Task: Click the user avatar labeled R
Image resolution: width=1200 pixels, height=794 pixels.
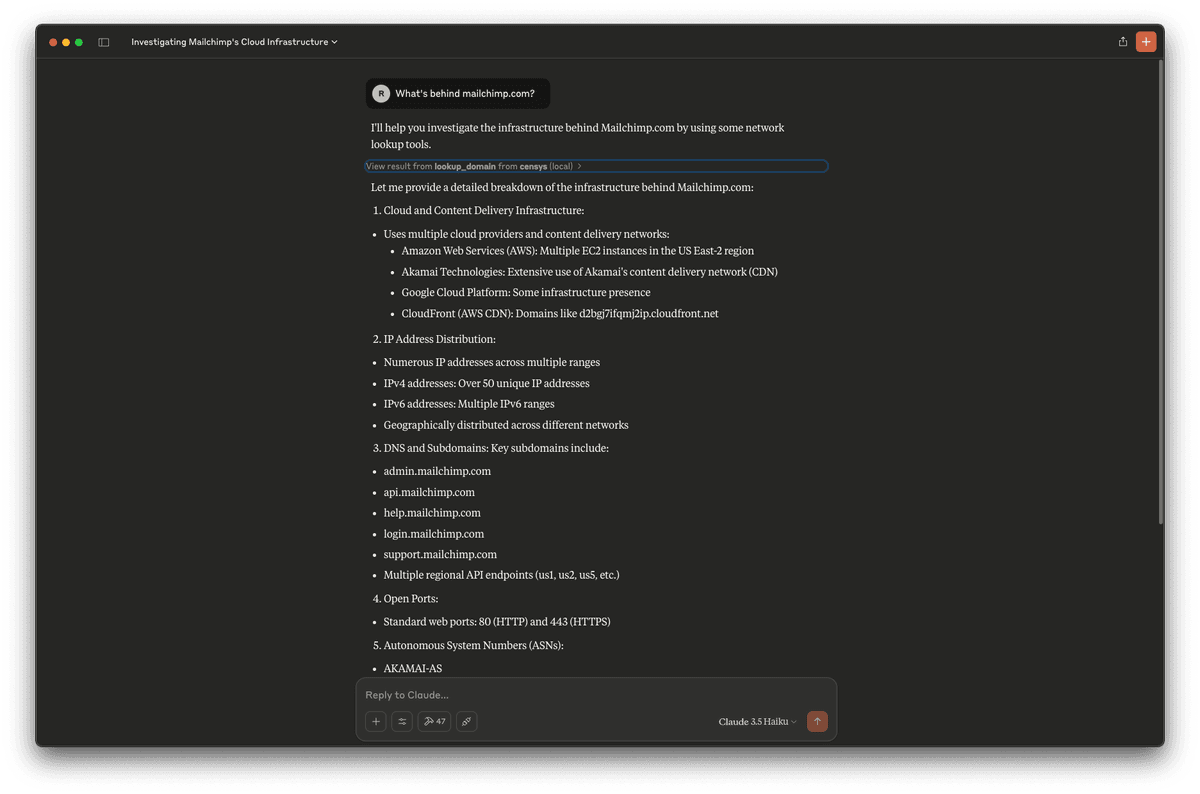Action: [x=381, y=94]
